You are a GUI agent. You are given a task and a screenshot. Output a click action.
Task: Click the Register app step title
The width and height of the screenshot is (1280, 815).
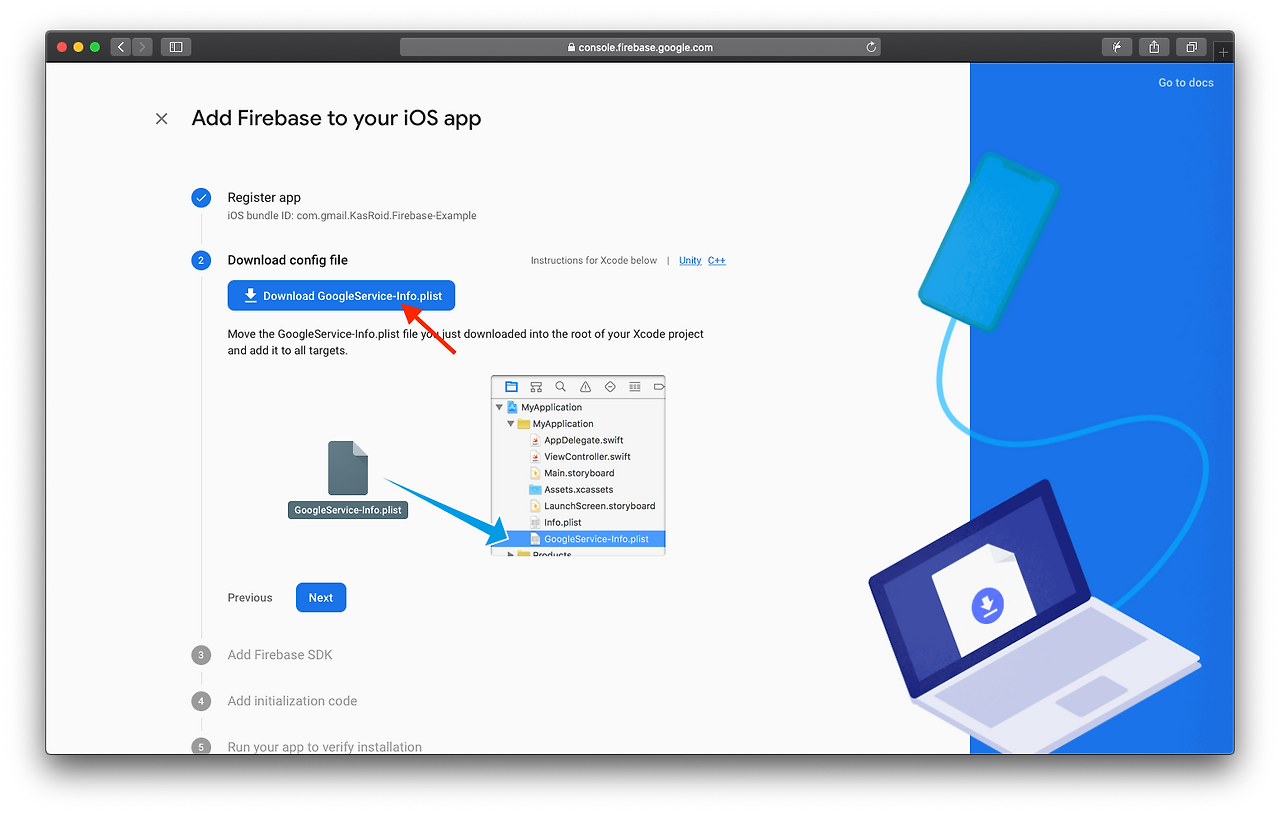tap(264, 198)
